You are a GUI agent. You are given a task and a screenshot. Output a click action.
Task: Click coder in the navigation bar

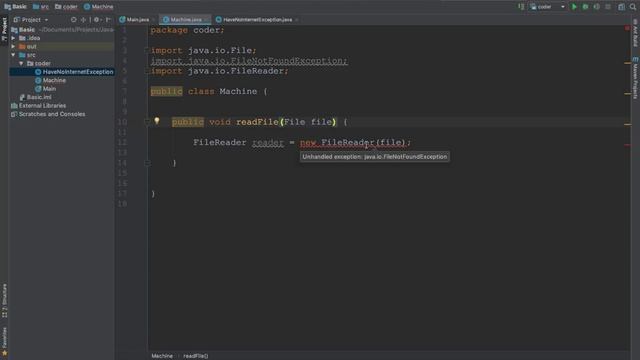(66, 7)
